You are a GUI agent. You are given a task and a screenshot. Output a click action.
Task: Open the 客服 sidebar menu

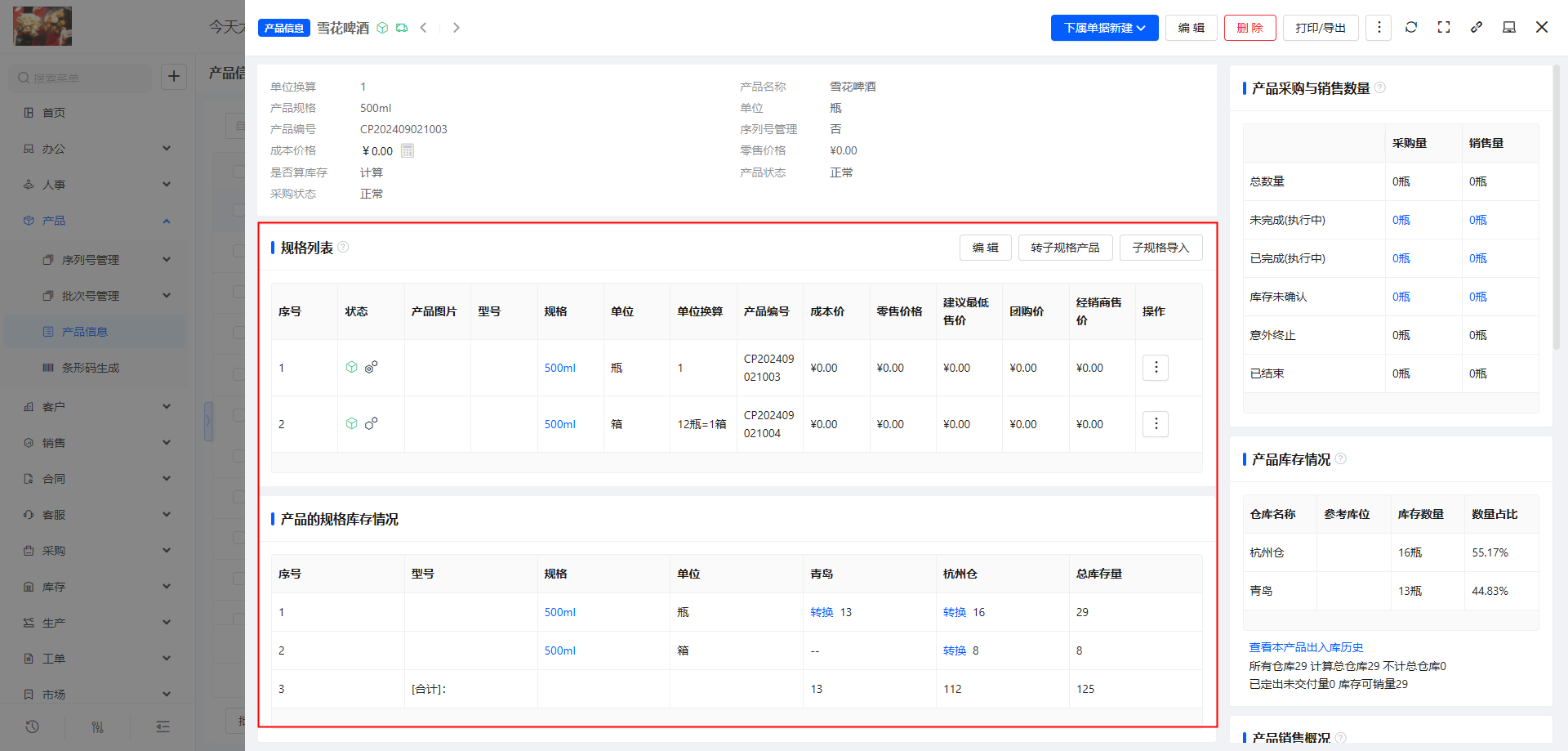pos(98,515)
